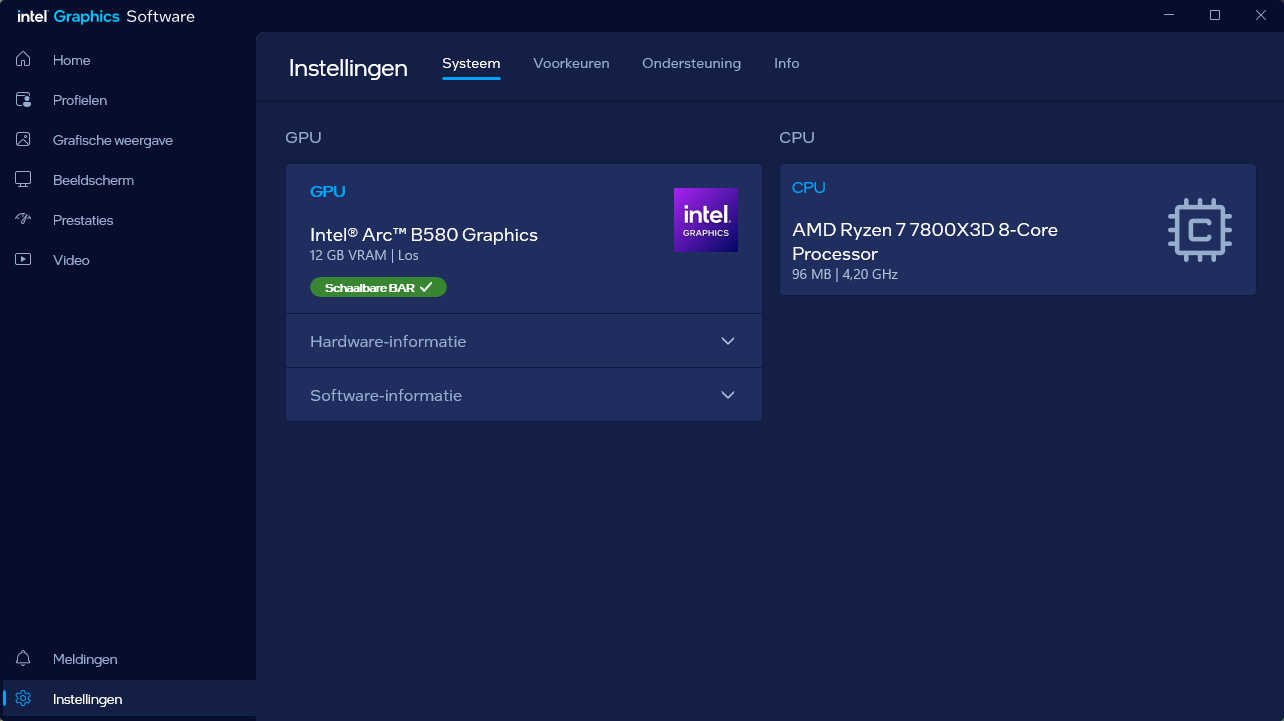Click the Home icon in sidebar
This screenshot has height=721, width=1284.
pyautogui.click(x=23, y=60)
